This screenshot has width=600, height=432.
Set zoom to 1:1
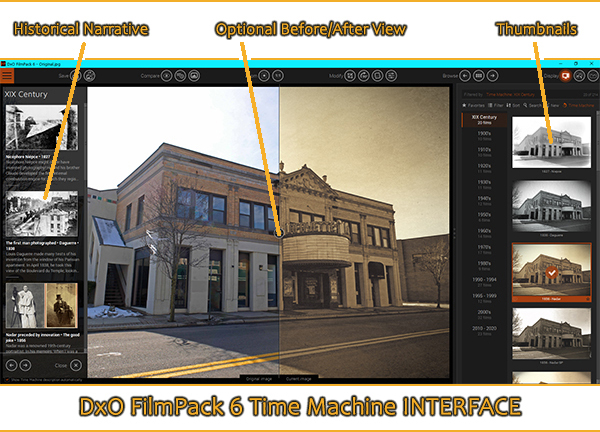[278, 76]
